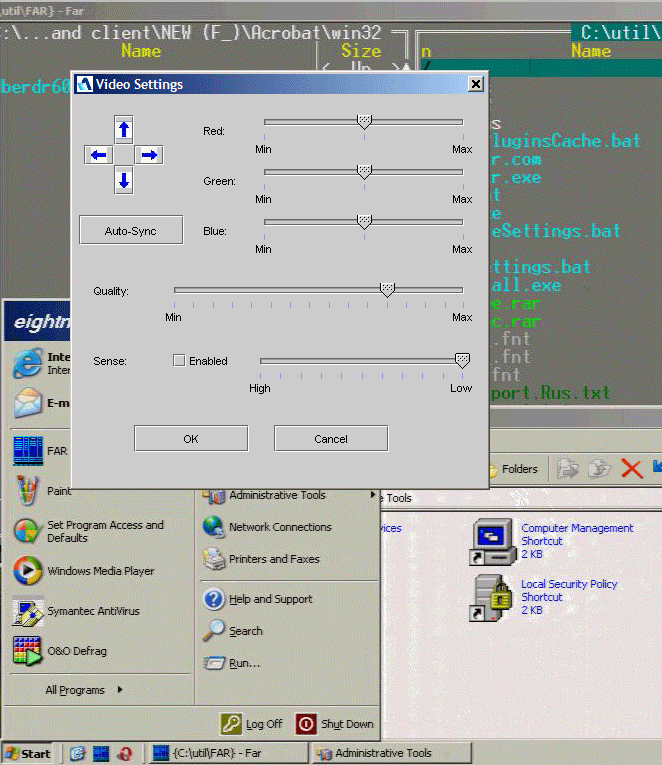Click the left panel Name column header

[141, 51]
